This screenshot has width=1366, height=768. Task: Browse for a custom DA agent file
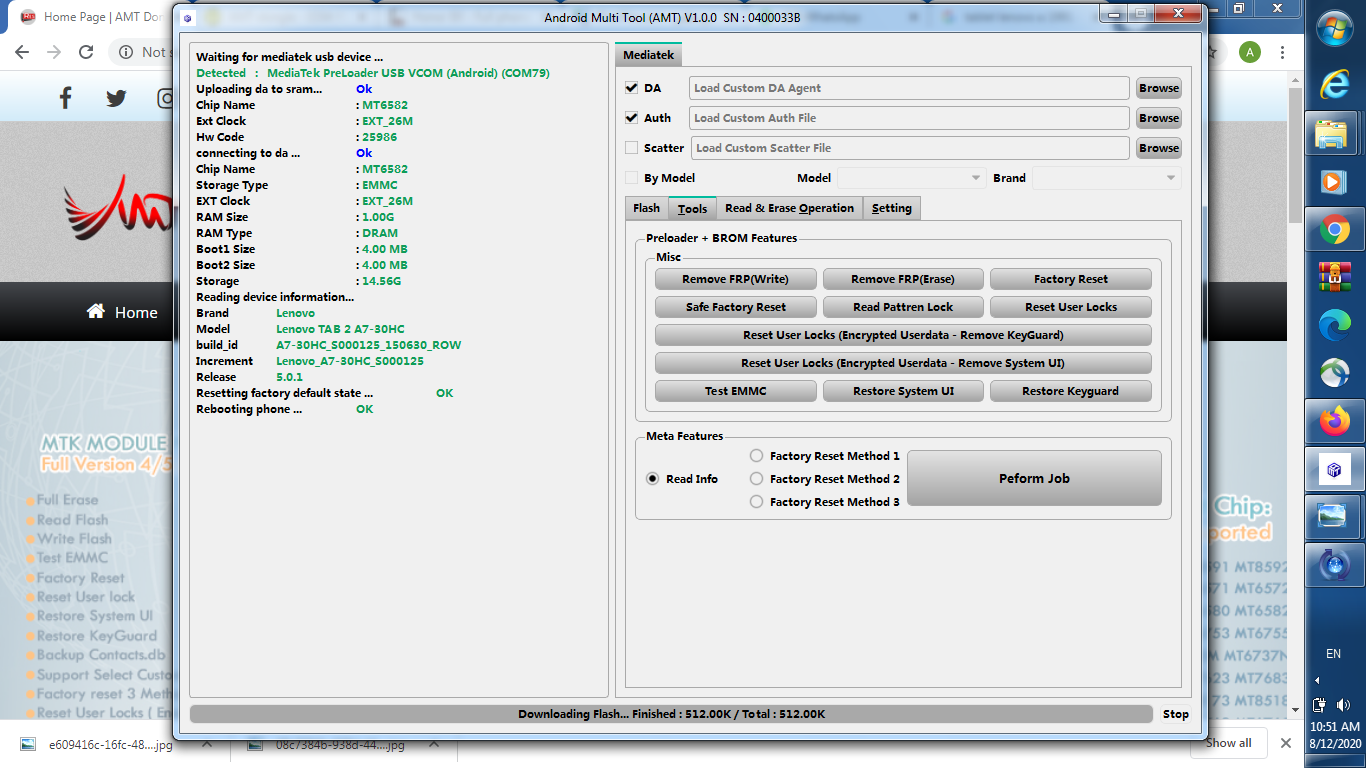pos(1159,88)
